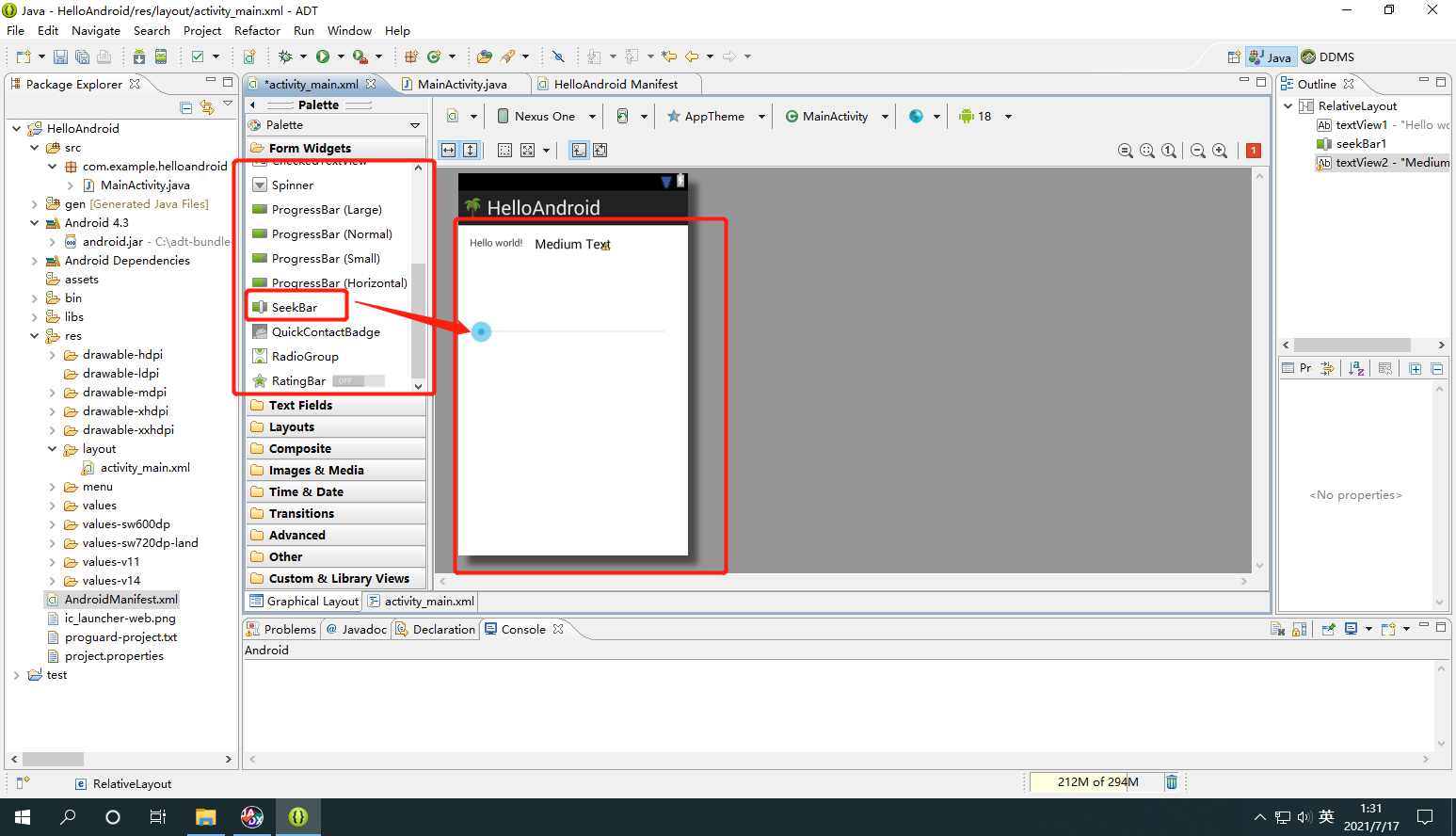Viewport: 1456px width, 836px height.
Task: Run garbage collector trash icon
Action: [x=1172, y=781]
